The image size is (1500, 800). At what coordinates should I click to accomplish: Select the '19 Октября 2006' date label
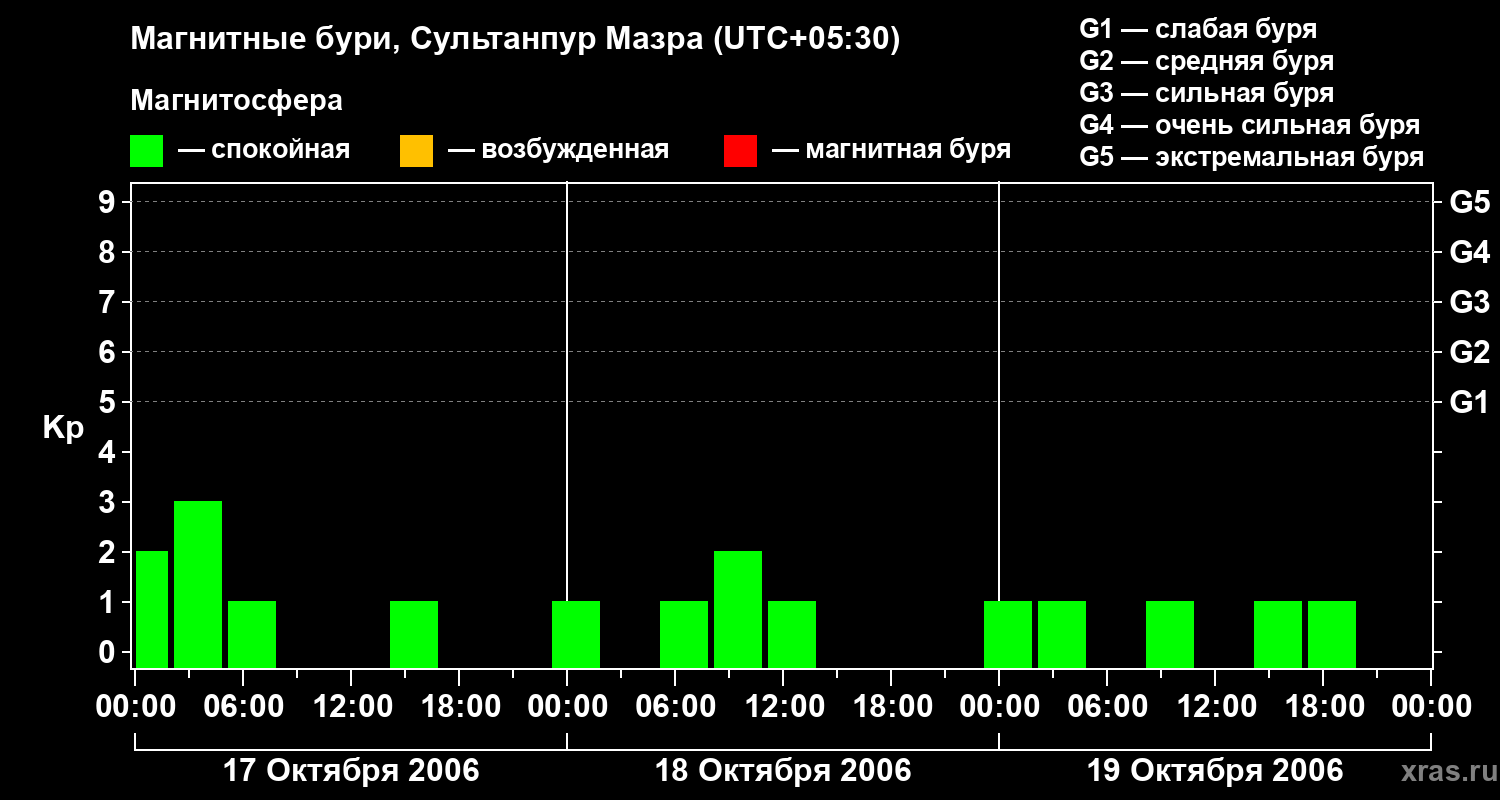tap(1215, 771)
